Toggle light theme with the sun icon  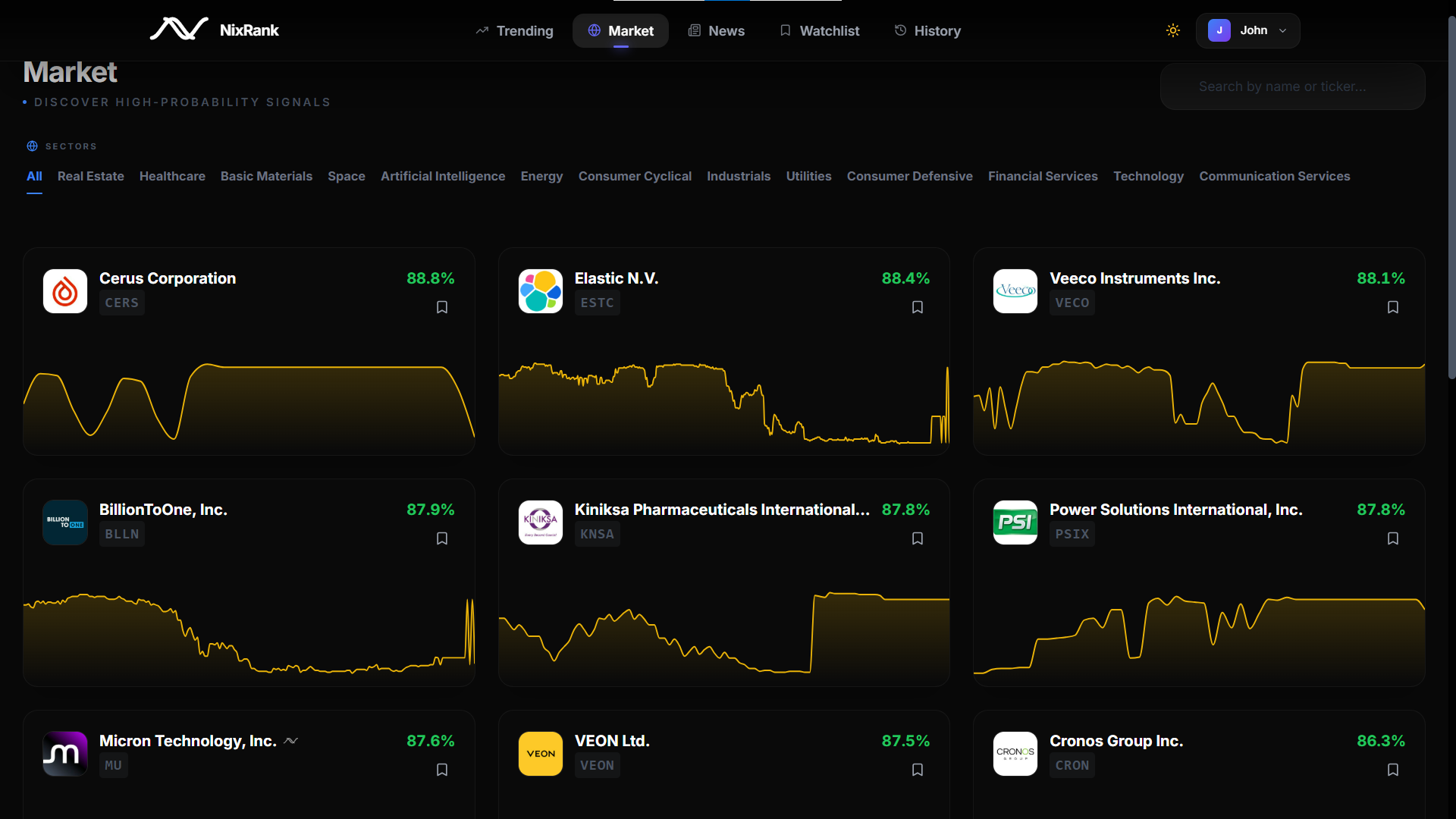pyautogui.click(x=1172, y=30)
